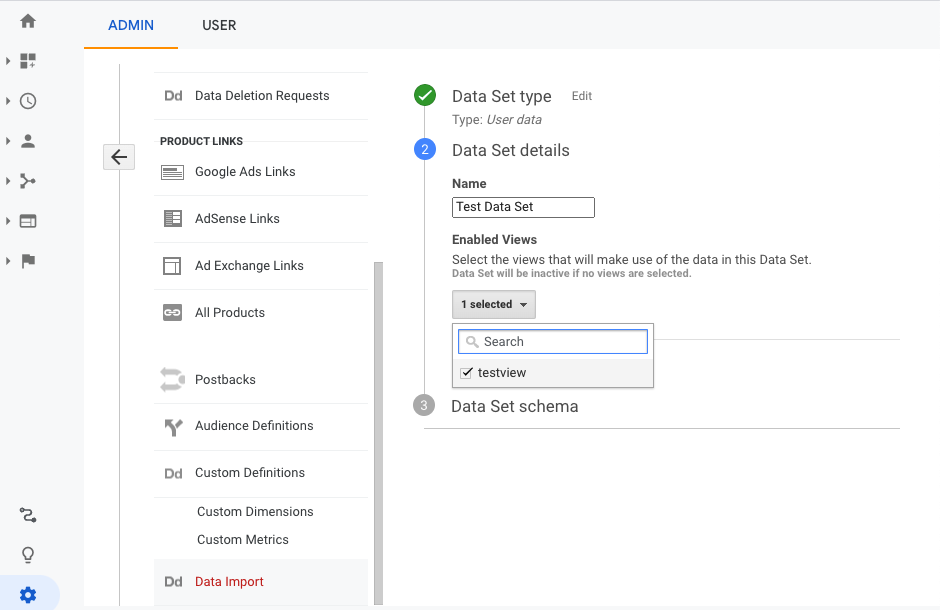The image size is (940, 610).
Task: Select the ADMIN tab
Action: point(131,25)
